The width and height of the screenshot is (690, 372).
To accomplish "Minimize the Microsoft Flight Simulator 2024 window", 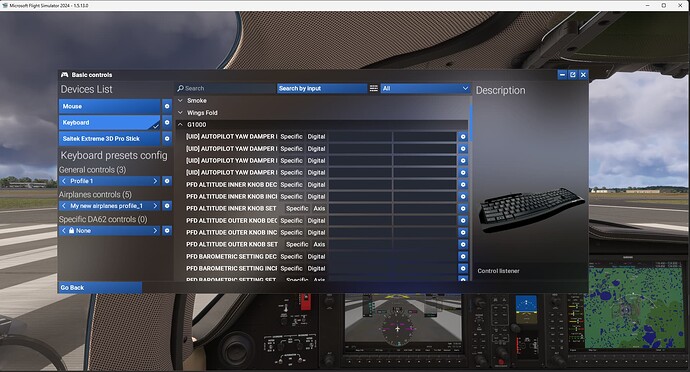I will pos(647,5).
